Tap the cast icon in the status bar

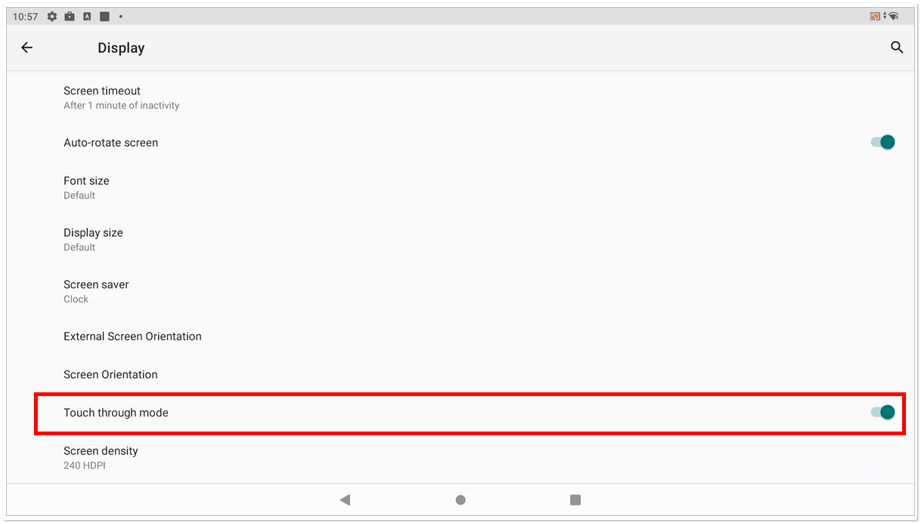[x=875, y=16]
